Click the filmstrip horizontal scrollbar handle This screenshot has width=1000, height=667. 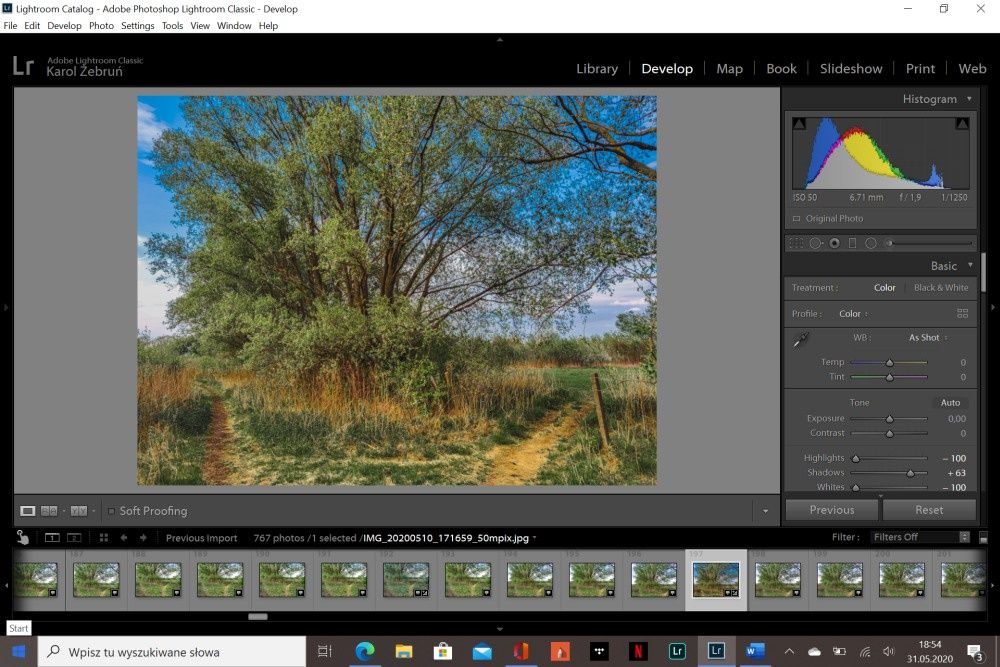pyautogui.click(x=258, y=617)
